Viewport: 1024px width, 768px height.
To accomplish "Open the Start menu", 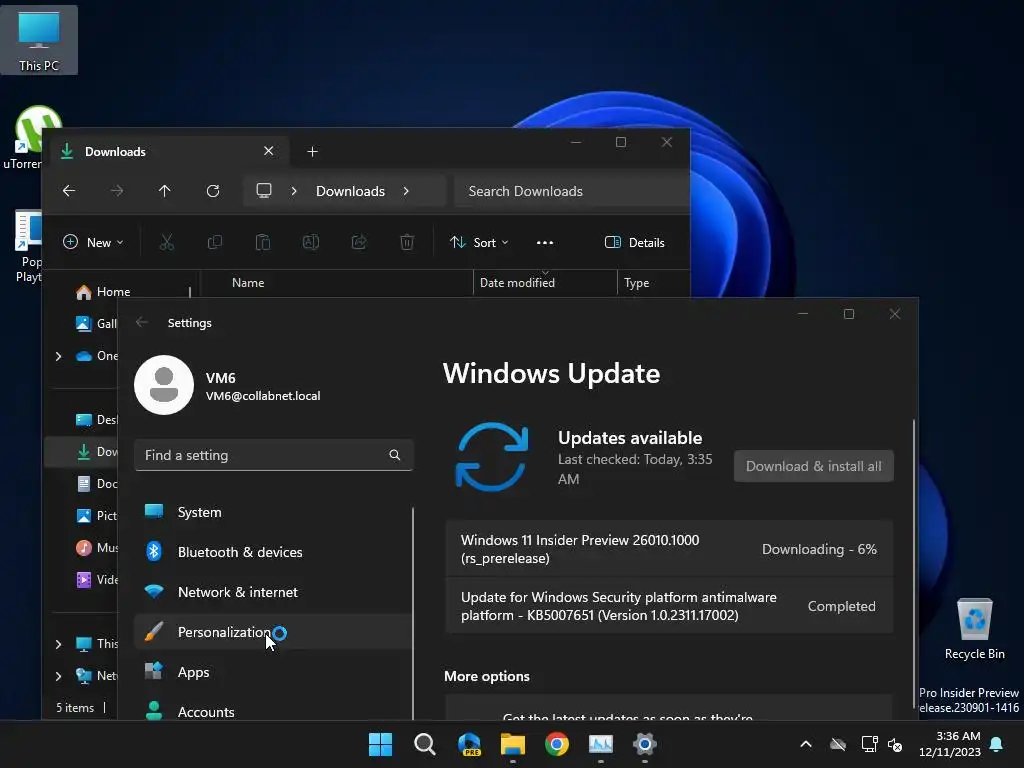I will click(381, 744).
